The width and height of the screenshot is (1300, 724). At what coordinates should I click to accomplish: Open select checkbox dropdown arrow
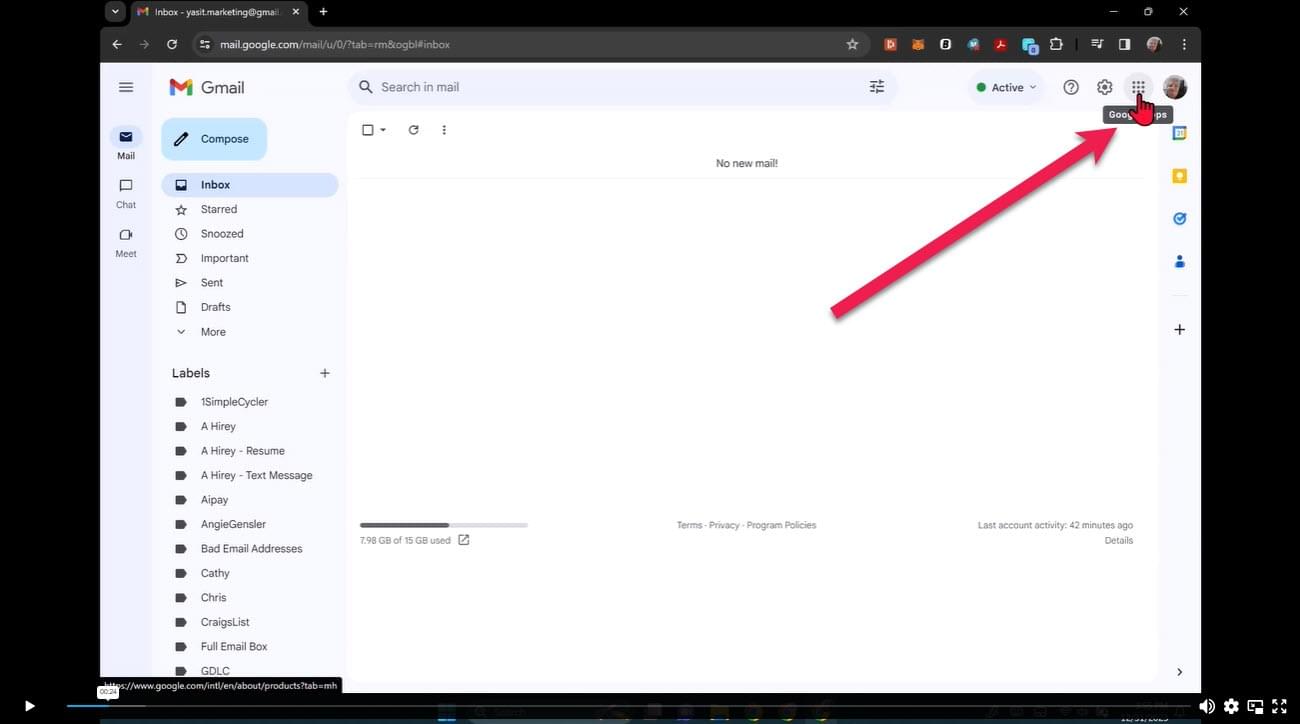(x=383, y=130)
